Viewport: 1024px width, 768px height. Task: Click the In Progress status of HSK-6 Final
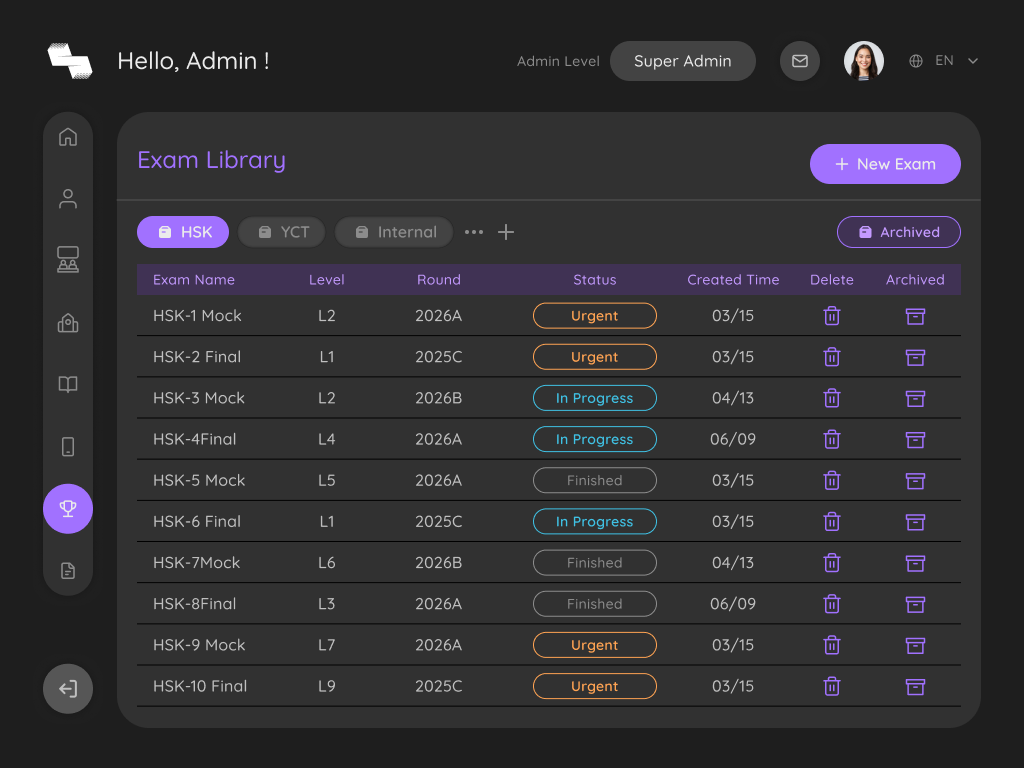pos(594,521)
